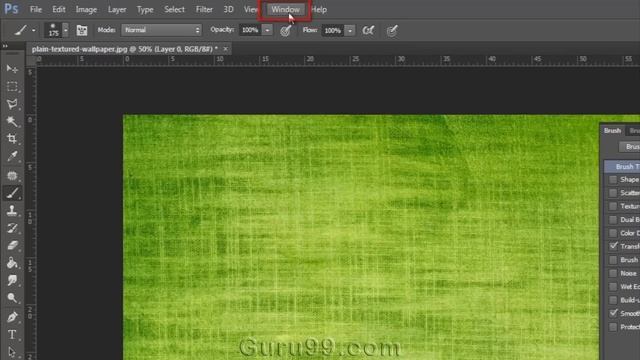Open the File menu
Image resolution: width=640 pixels, height=360 pixels.
[36, 9]
